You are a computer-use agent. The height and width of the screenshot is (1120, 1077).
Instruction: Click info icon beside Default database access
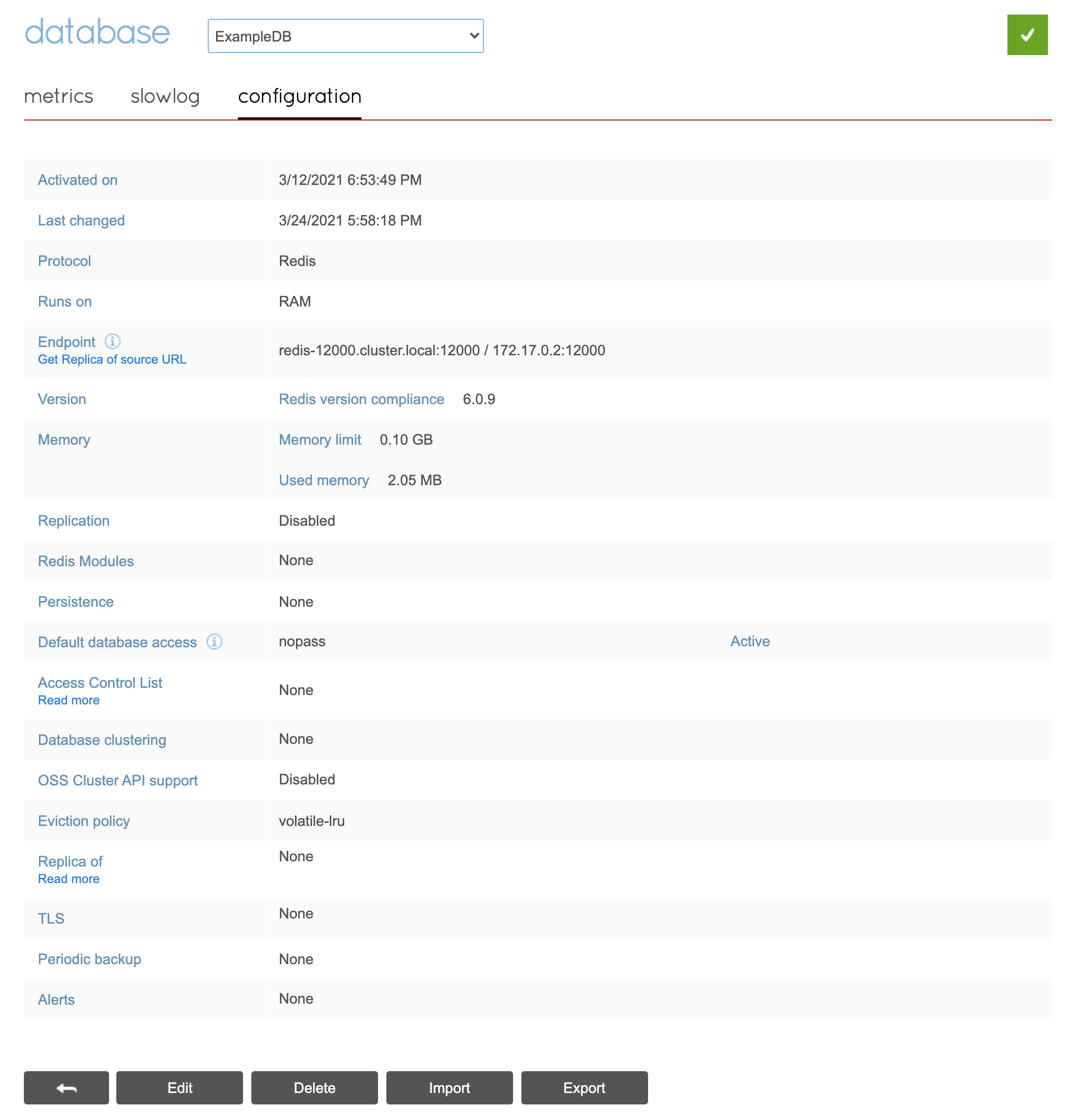214,641
